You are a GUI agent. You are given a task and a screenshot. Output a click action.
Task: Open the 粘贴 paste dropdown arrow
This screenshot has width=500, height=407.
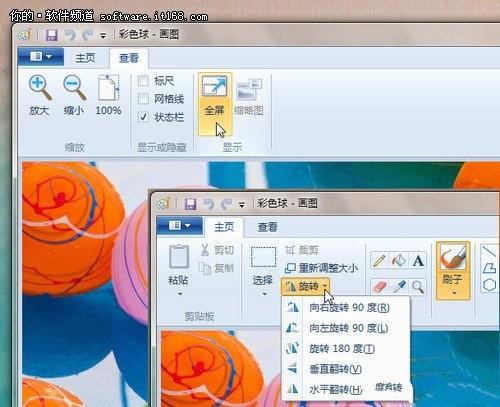pyautogui.click(x=180, y=294)
